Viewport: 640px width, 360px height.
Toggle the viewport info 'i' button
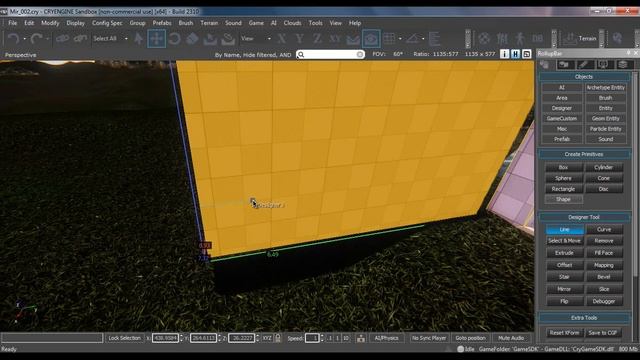(504, 54)
